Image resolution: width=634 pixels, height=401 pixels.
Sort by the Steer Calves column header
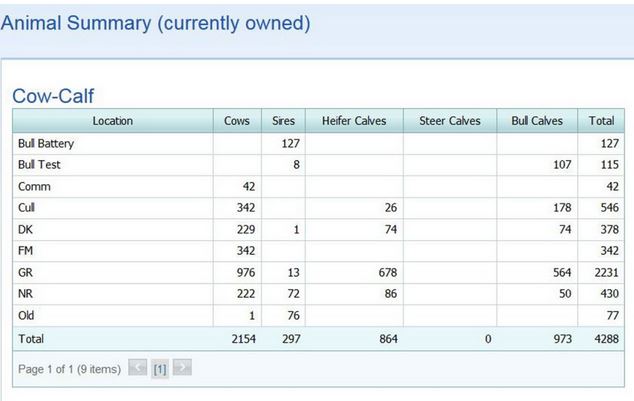point(450,121)
